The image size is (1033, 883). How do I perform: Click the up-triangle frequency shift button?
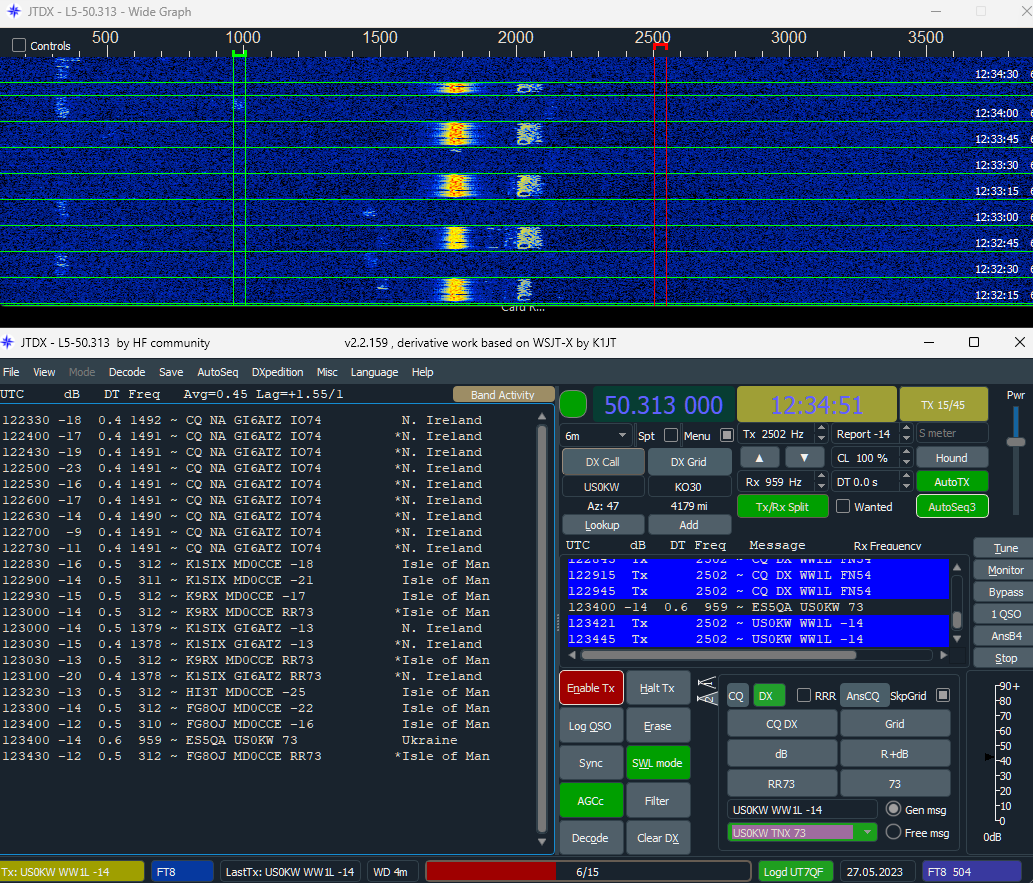click(759, 457)
